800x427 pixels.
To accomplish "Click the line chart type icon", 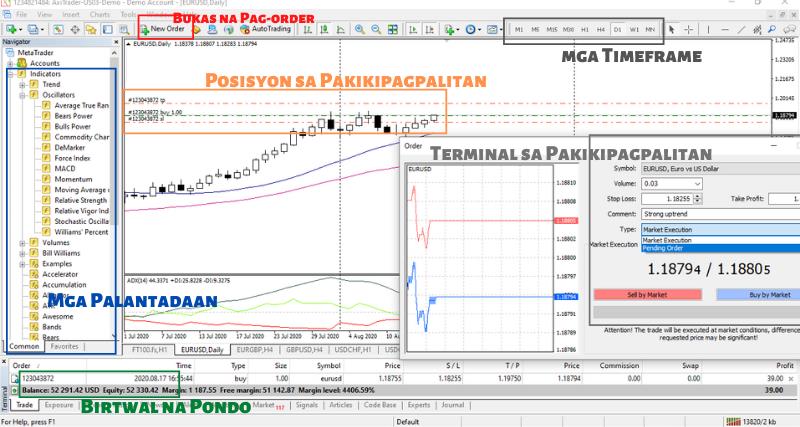I will pos(340,30).
